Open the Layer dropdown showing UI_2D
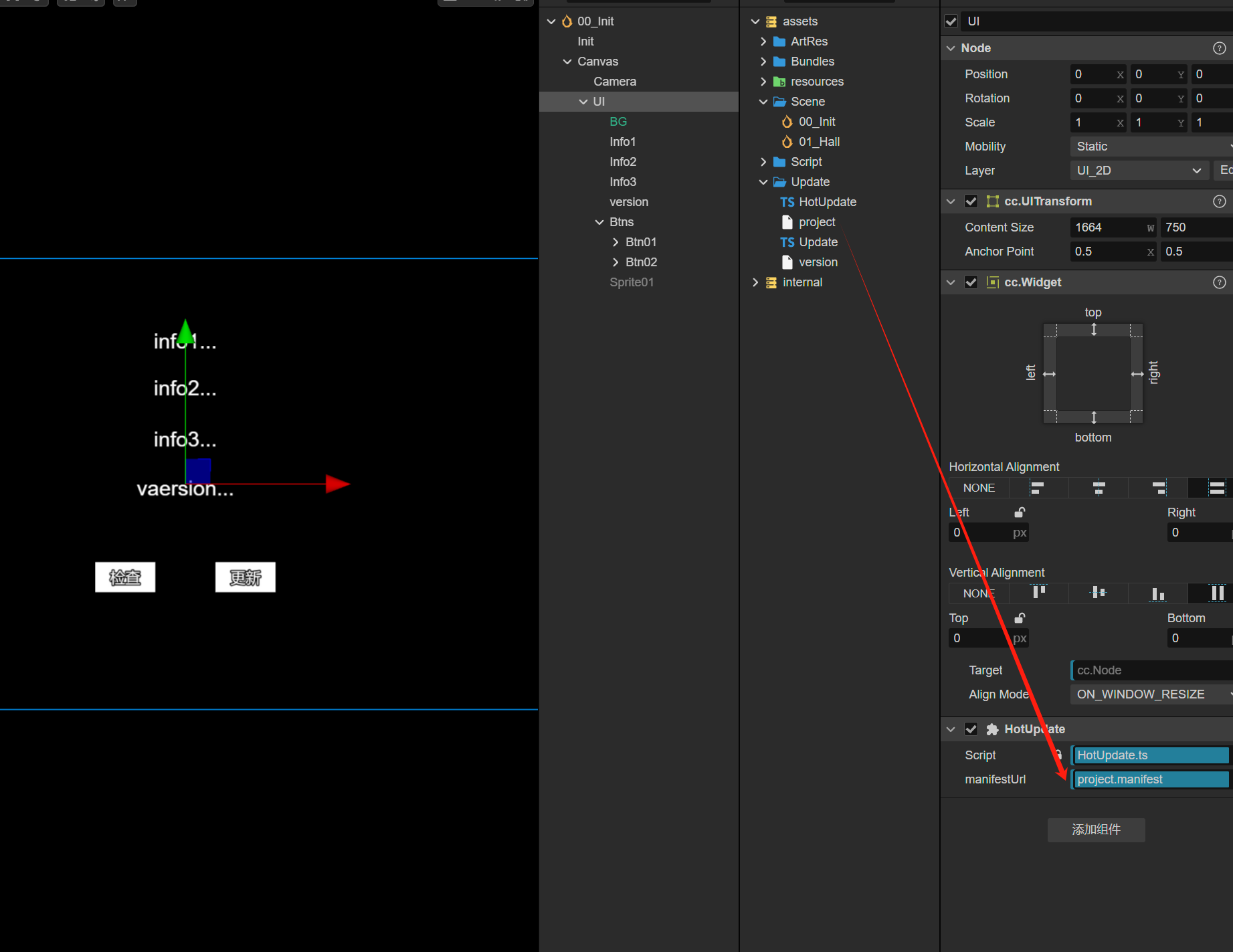 coord(1139,171)
